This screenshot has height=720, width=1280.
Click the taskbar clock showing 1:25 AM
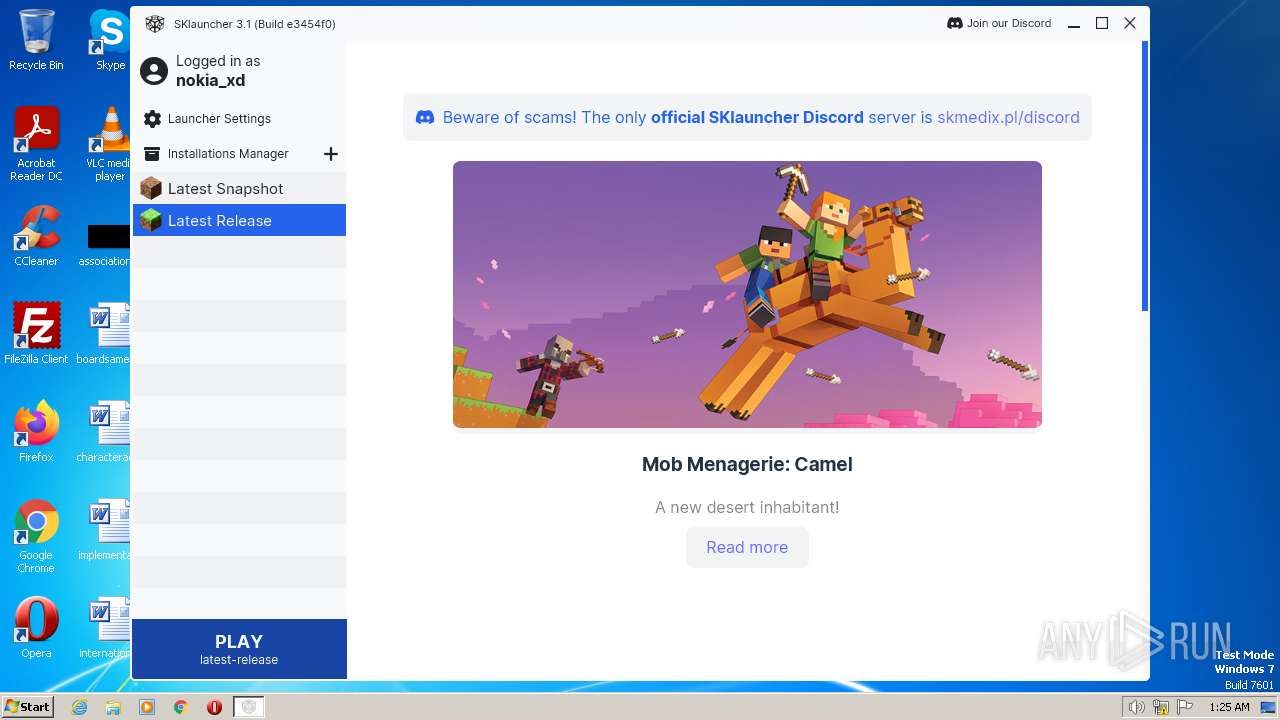(1229, 707)
